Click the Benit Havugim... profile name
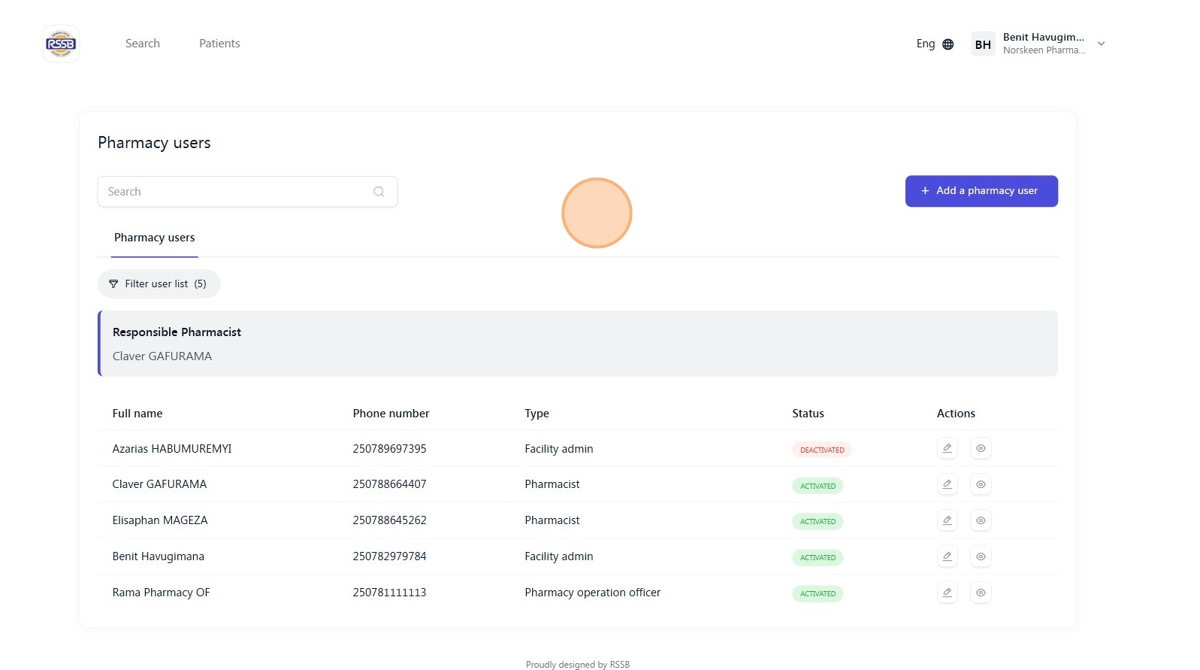Screen dimensions: 1200x670 1043,37
